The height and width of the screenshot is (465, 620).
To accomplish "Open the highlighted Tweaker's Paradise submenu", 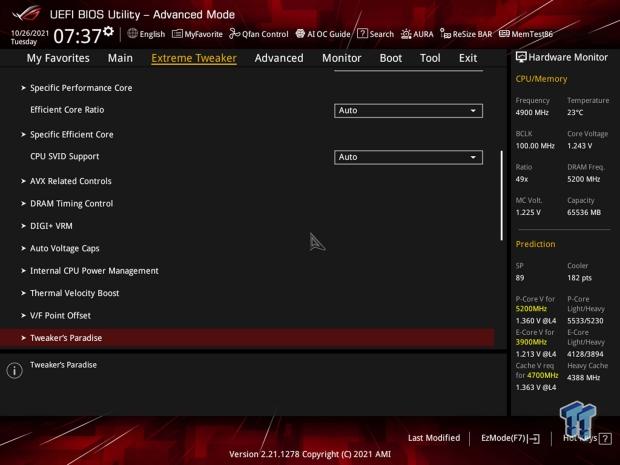I will coord(247,338).
